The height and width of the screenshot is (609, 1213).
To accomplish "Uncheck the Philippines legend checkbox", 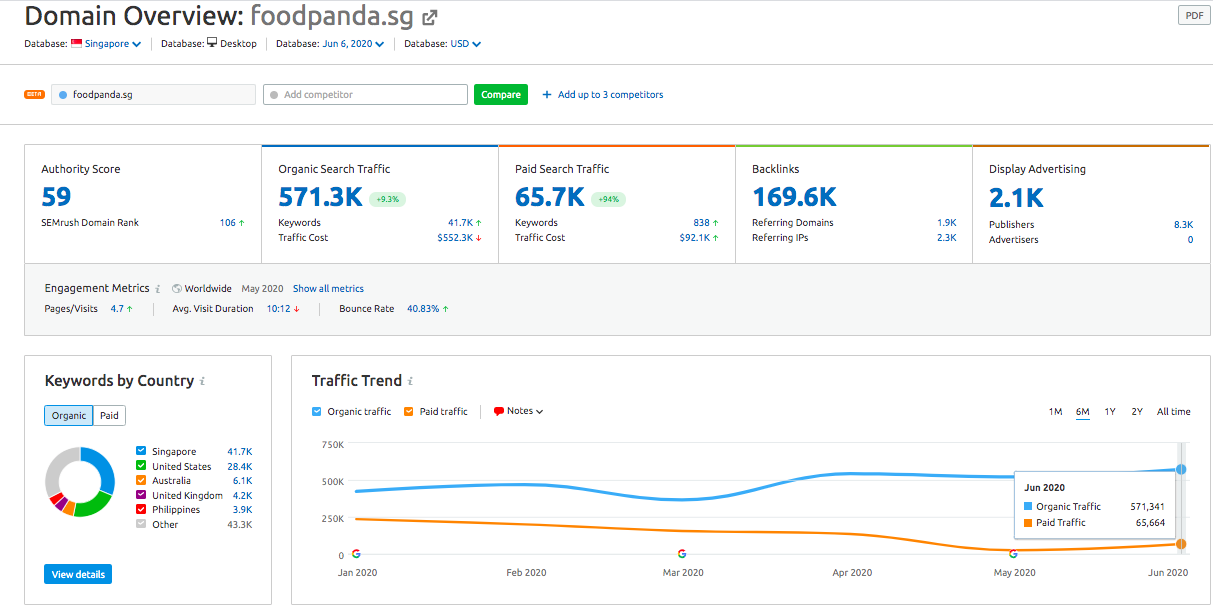I will 141,509.
